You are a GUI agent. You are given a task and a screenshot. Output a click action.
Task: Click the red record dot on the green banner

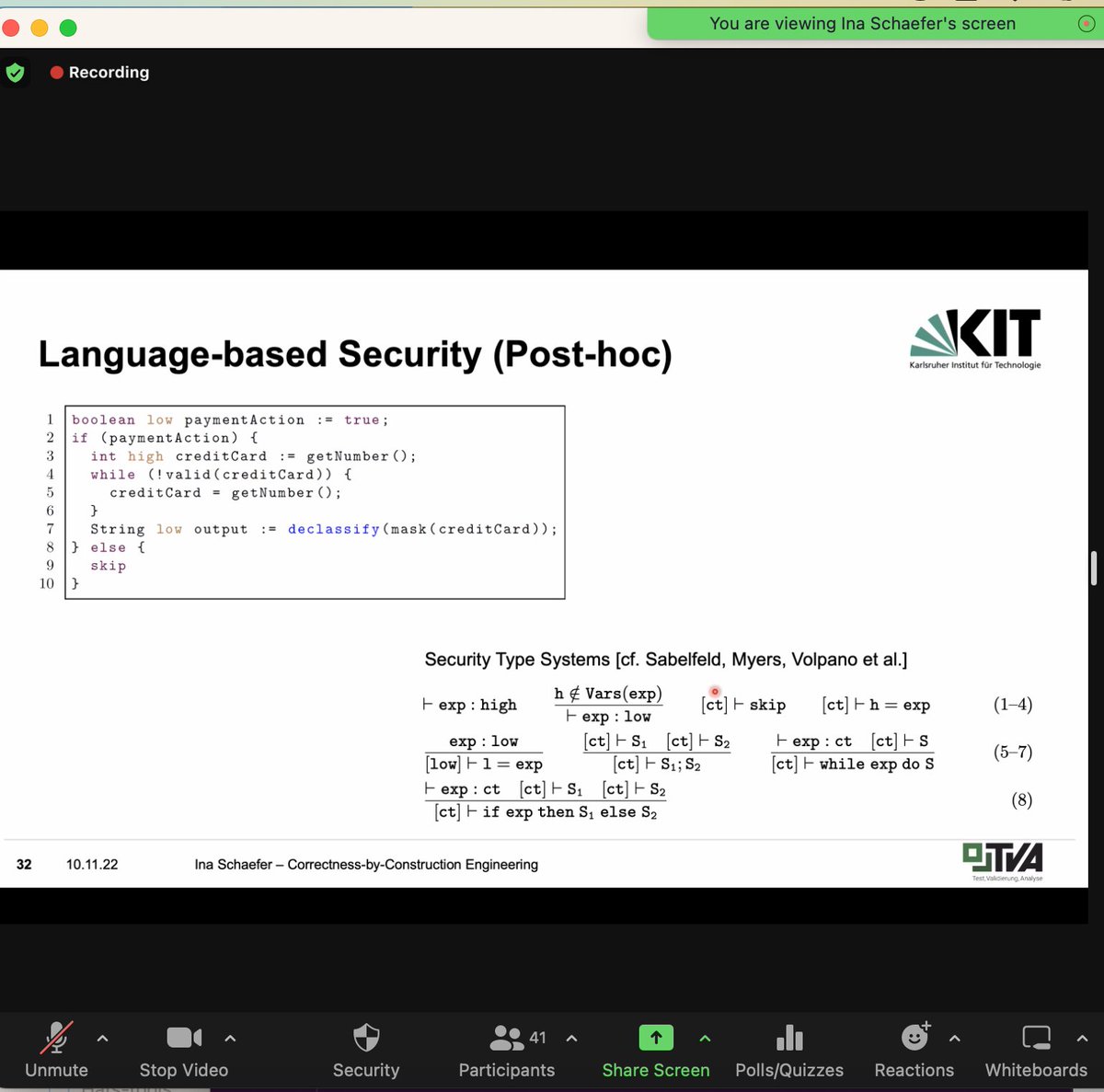1087,24
